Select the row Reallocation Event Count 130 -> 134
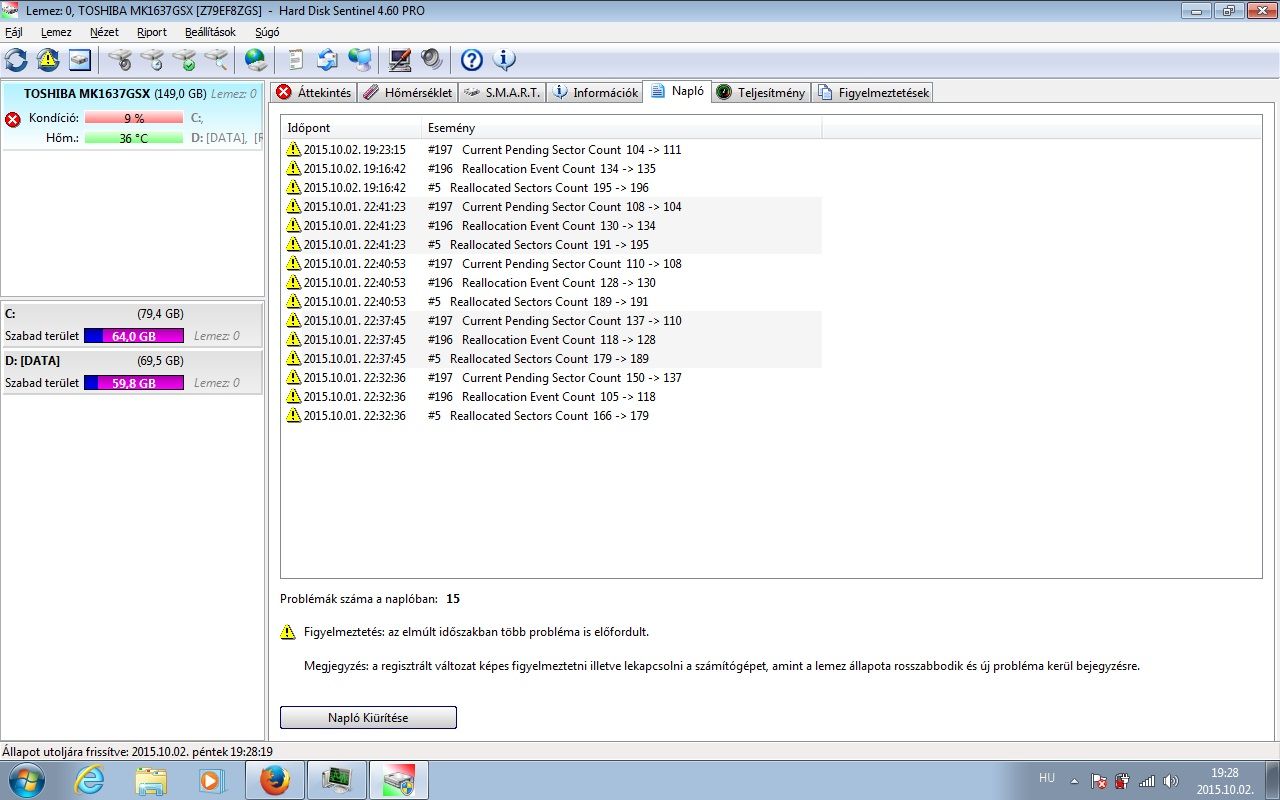The image size is (1280, 800). (x=552, y=225)
